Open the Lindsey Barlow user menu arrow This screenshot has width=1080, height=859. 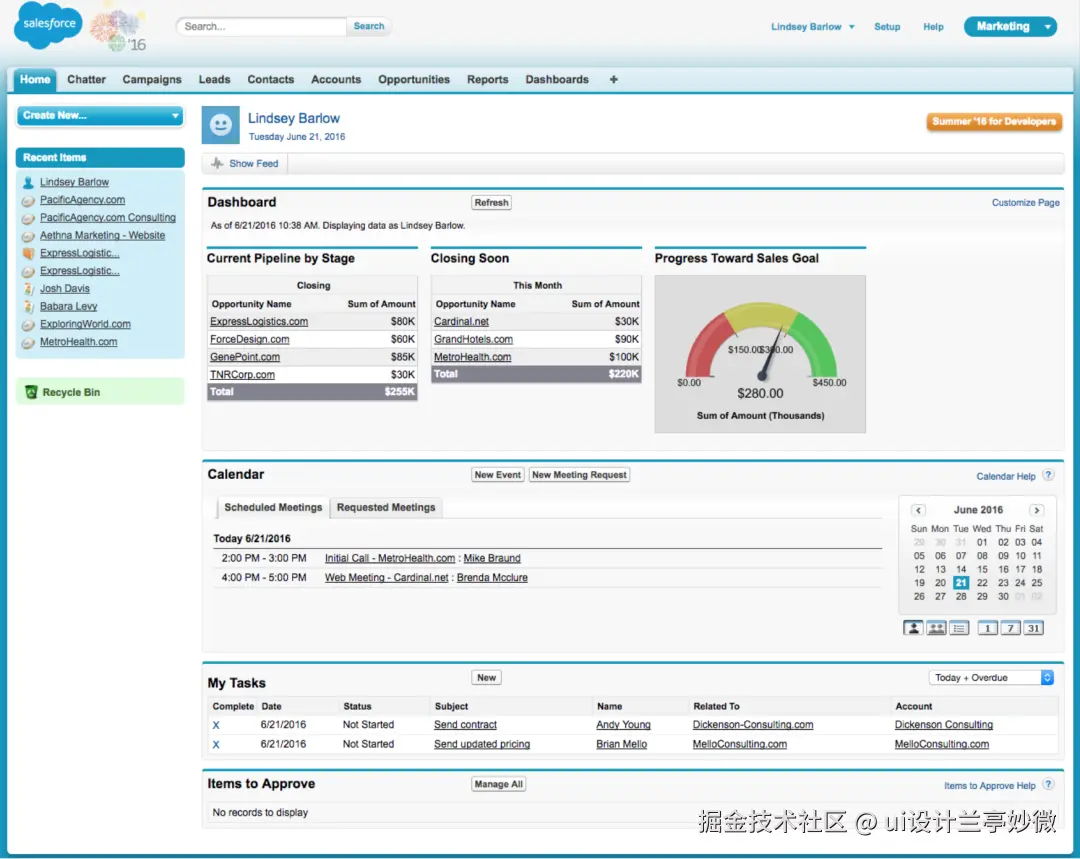851,27
